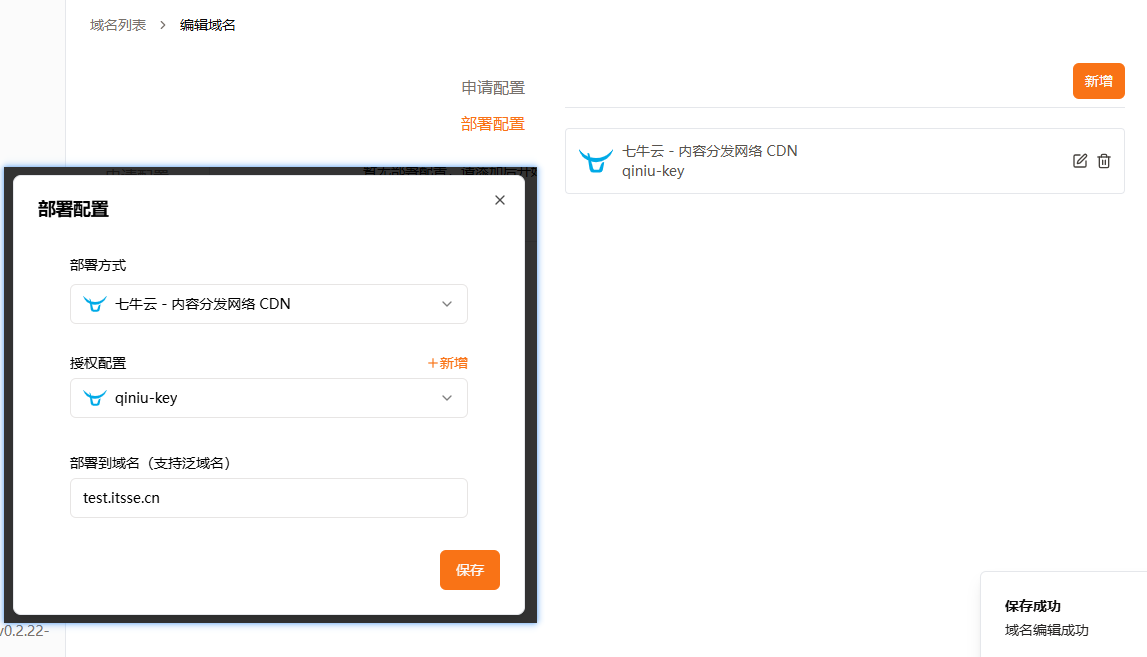
Task: Click the 部署配置 dialog heading
Action: [x=73, y=209]
